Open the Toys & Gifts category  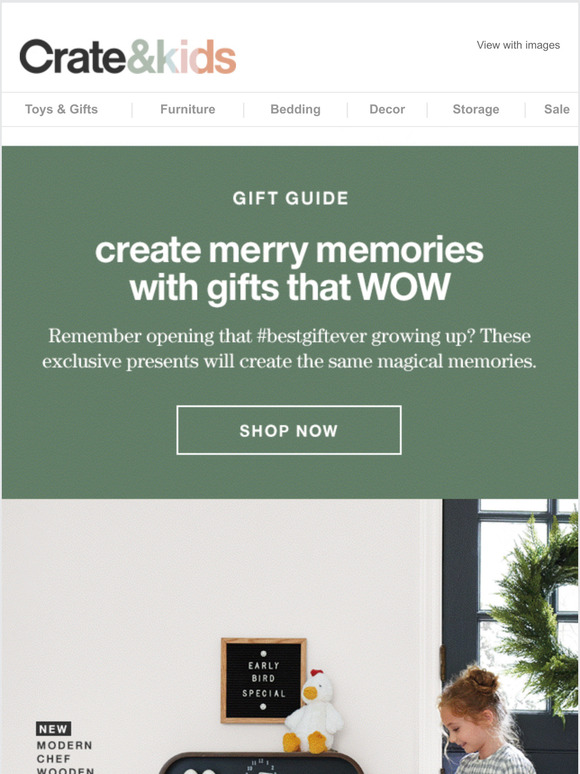pos(61,109)
